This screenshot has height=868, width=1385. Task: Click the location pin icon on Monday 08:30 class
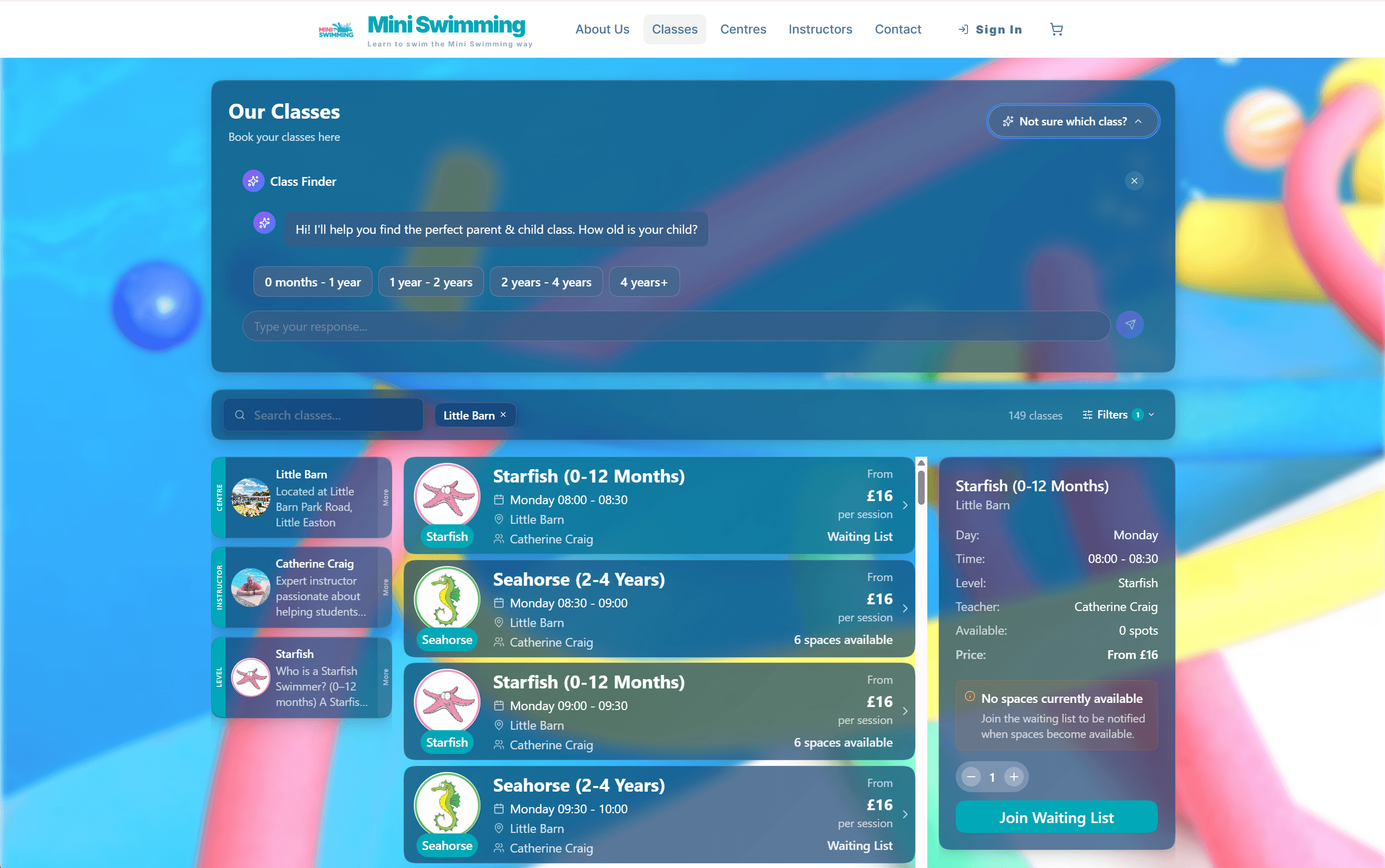498,622
